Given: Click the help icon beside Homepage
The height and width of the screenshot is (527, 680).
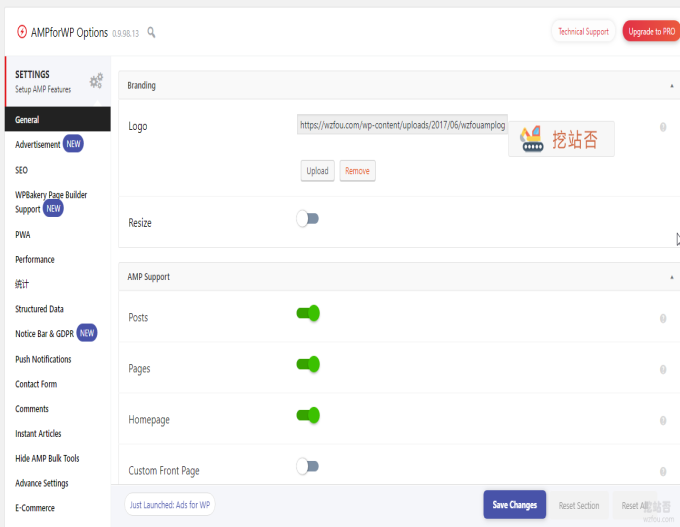Looking at the screenshot, I should 663,420.
